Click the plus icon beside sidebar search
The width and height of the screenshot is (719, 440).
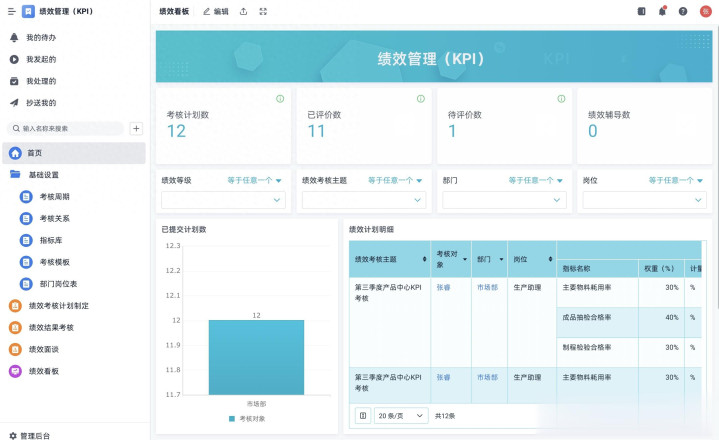pyautogui.click(x=137, y=128)
